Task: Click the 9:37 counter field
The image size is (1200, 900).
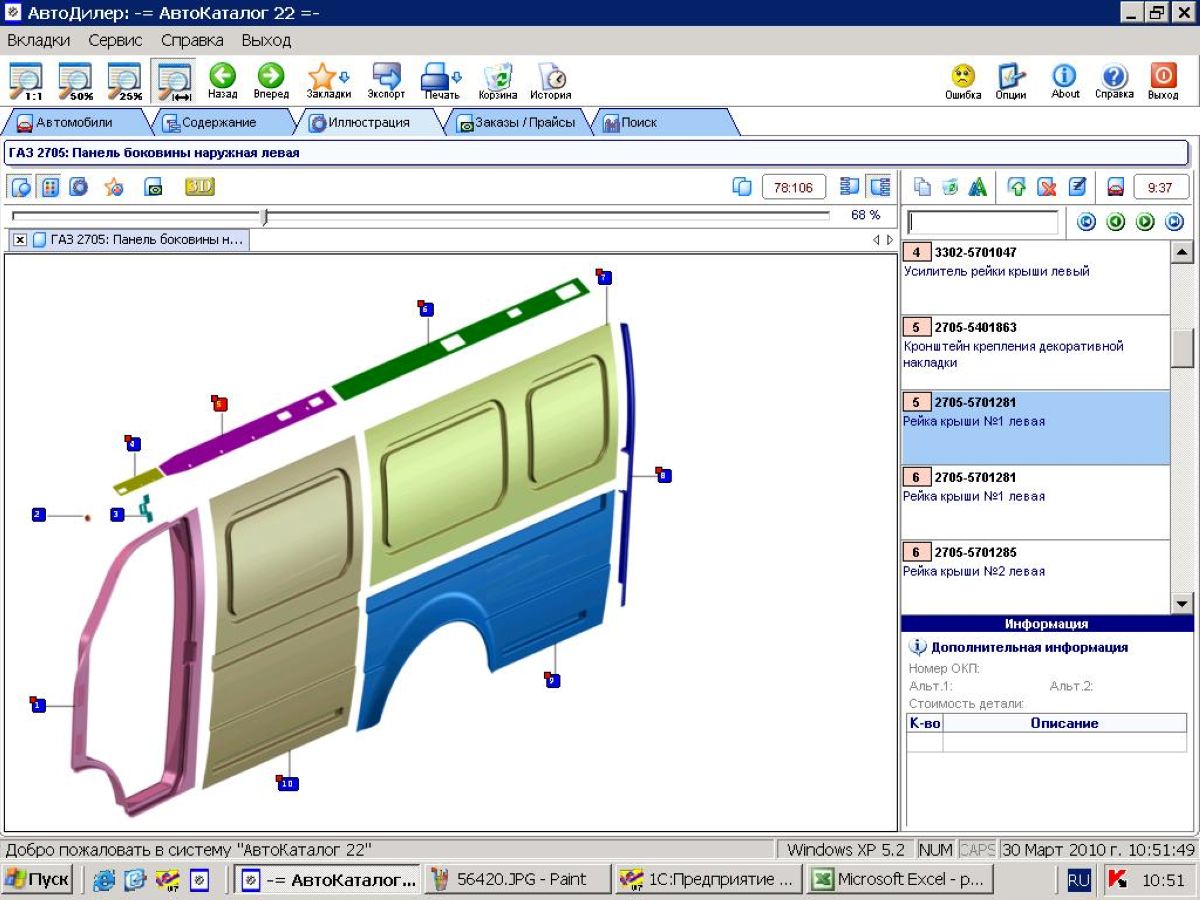Action: [1161, 187]
